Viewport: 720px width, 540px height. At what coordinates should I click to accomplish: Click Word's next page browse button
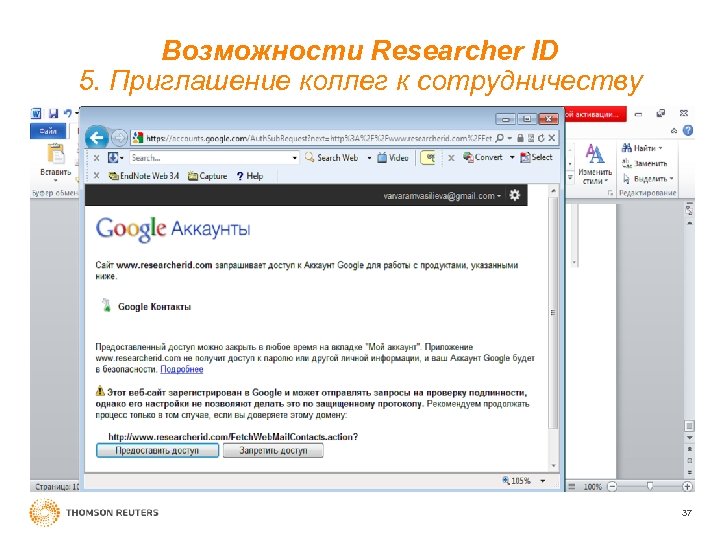pyautogui.click(x=689, y=472)
